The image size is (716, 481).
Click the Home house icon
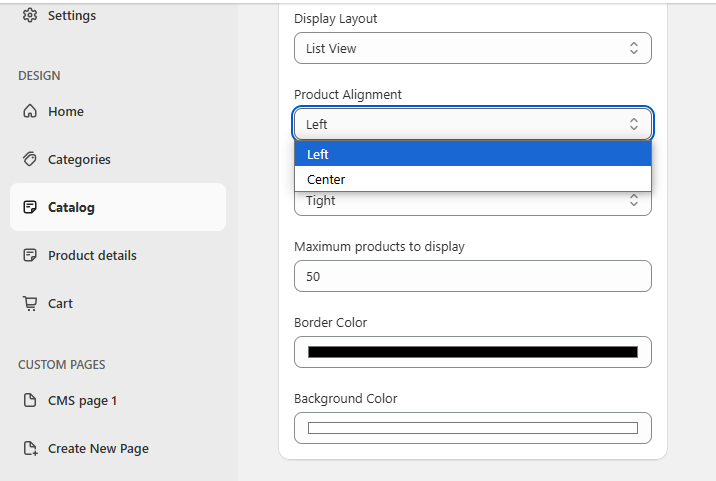(x=30, y=111)
